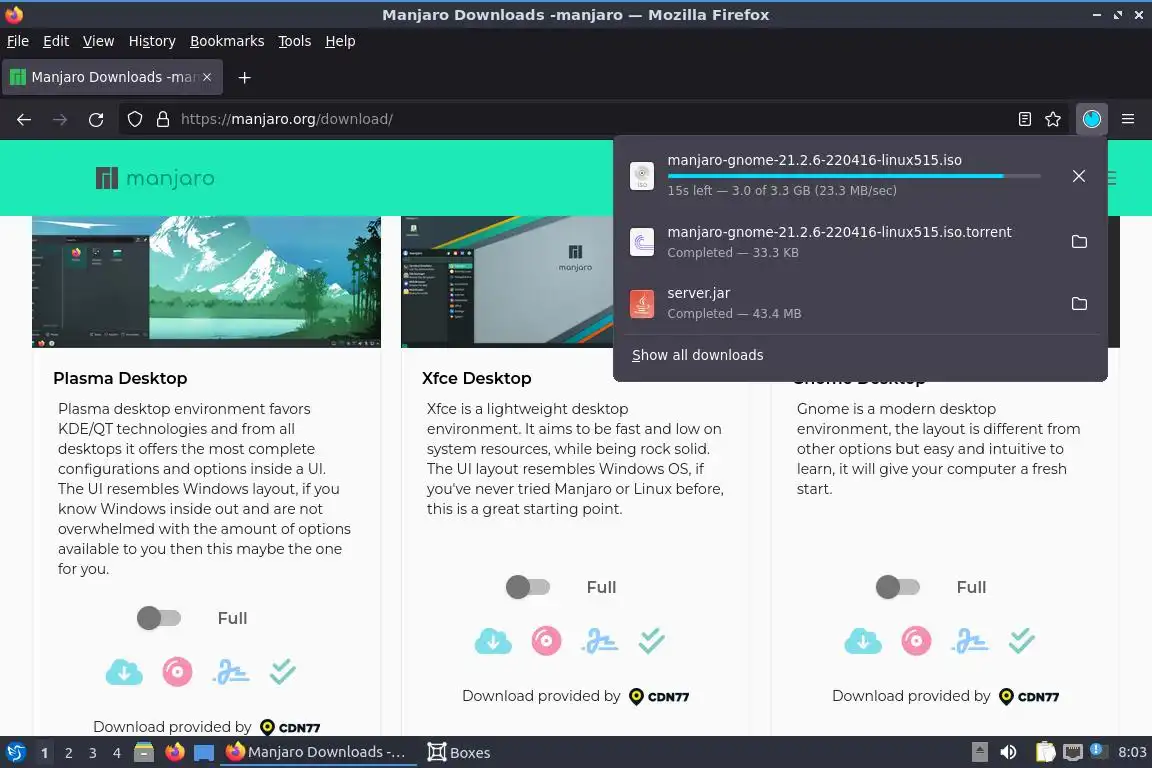Click the Gnome signature icon

[x=970, y=641]
